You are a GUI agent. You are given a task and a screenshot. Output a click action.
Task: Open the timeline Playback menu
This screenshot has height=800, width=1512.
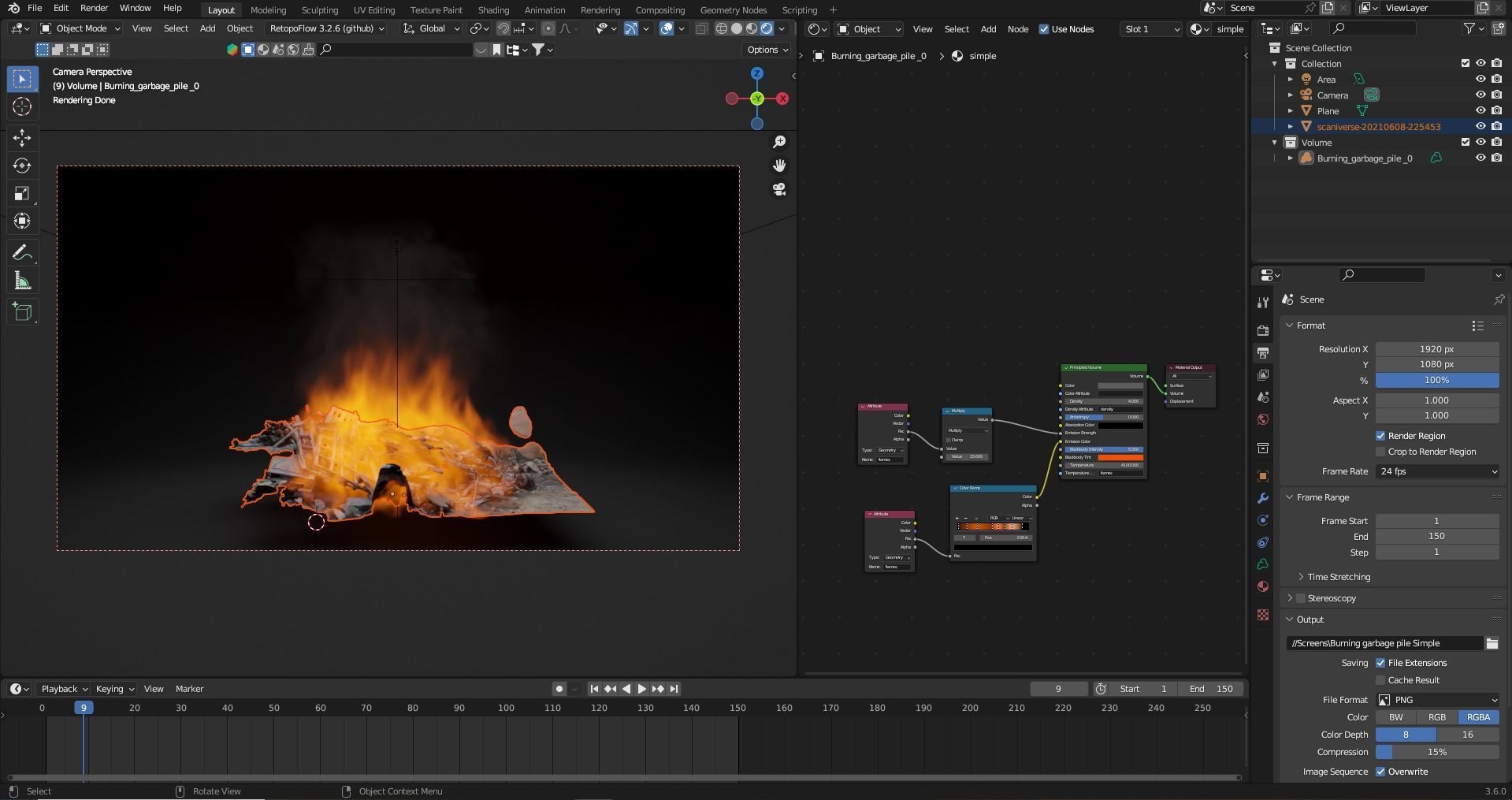click(x=65, y=689)
